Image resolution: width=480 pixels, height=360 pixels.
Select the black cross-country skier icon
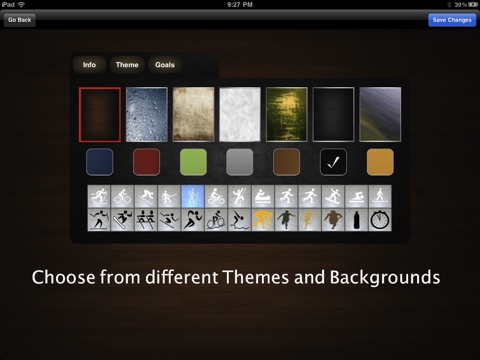click(x=99, y=220)
